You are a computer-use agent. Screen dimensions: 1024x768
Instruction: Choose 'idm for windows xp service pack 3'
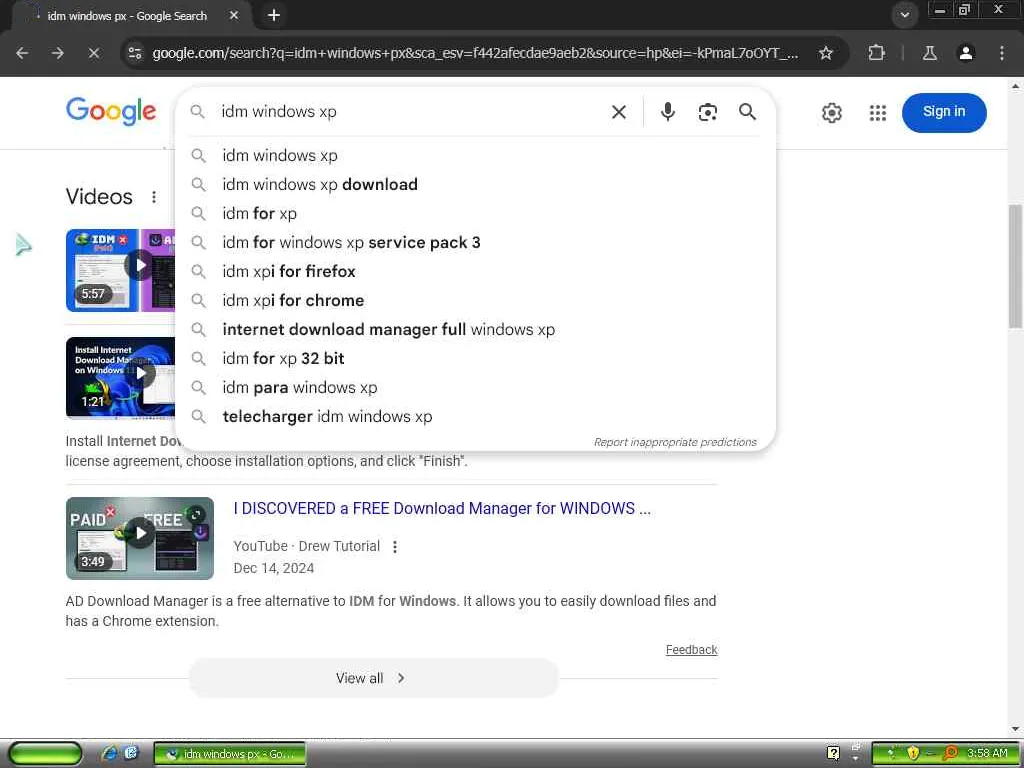[475, 242]
